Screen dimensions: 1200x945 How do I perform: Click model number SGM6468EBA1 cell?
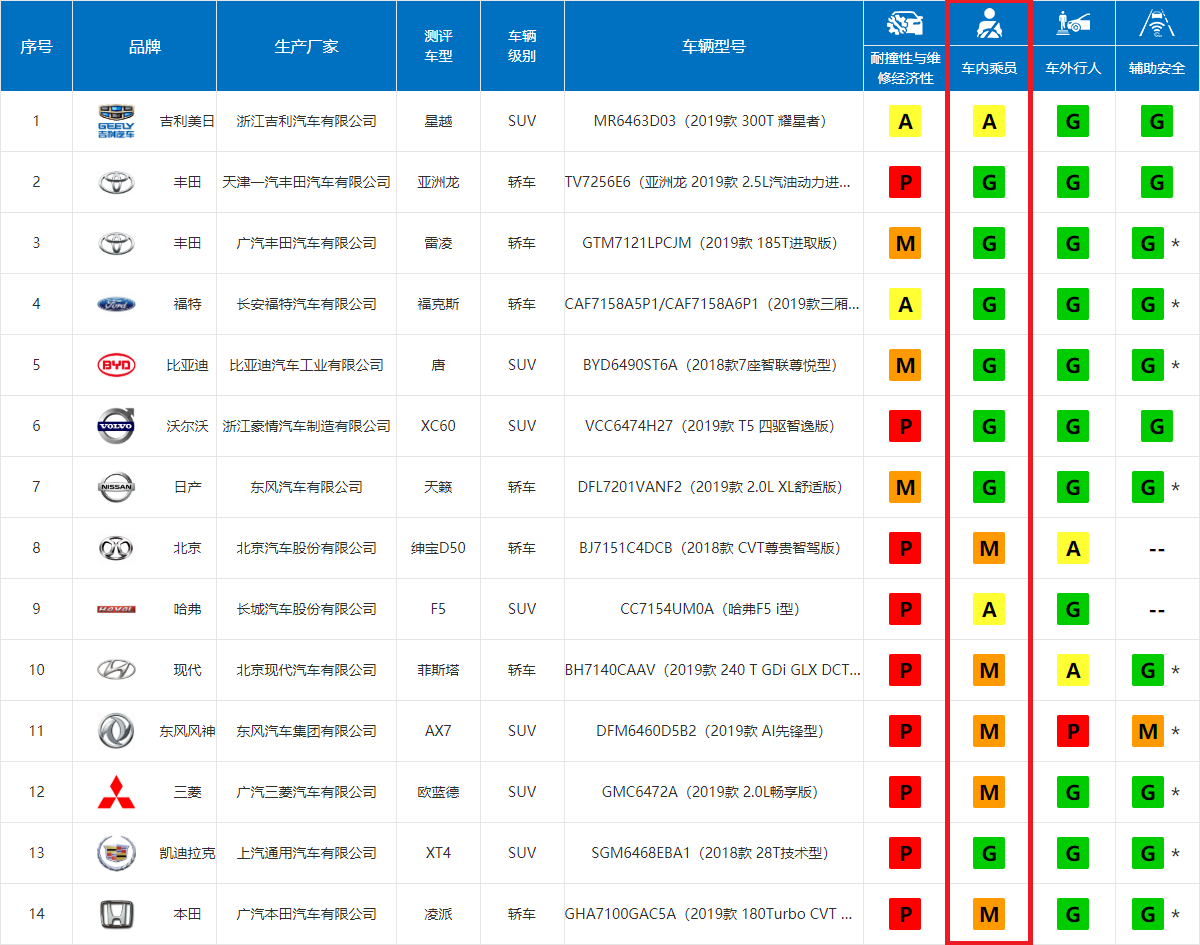pos(714,853)
